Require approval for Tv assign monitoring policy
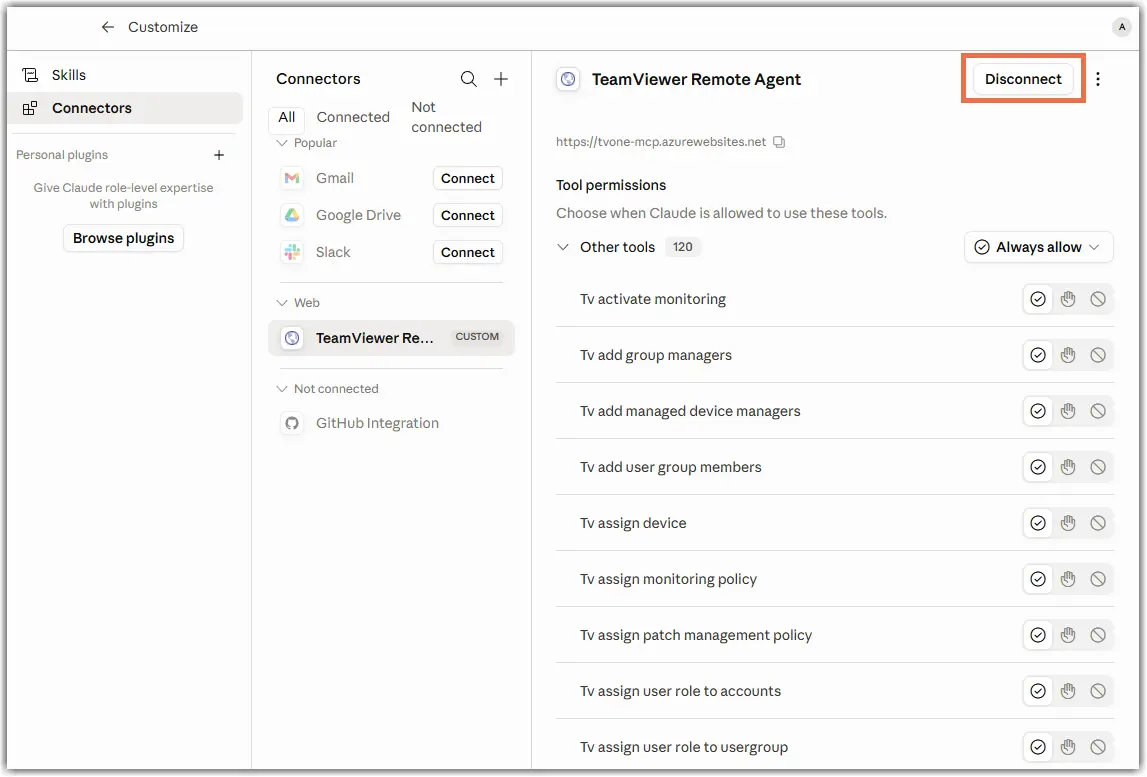1147x777 pixels. click(x=1068, y=579)
